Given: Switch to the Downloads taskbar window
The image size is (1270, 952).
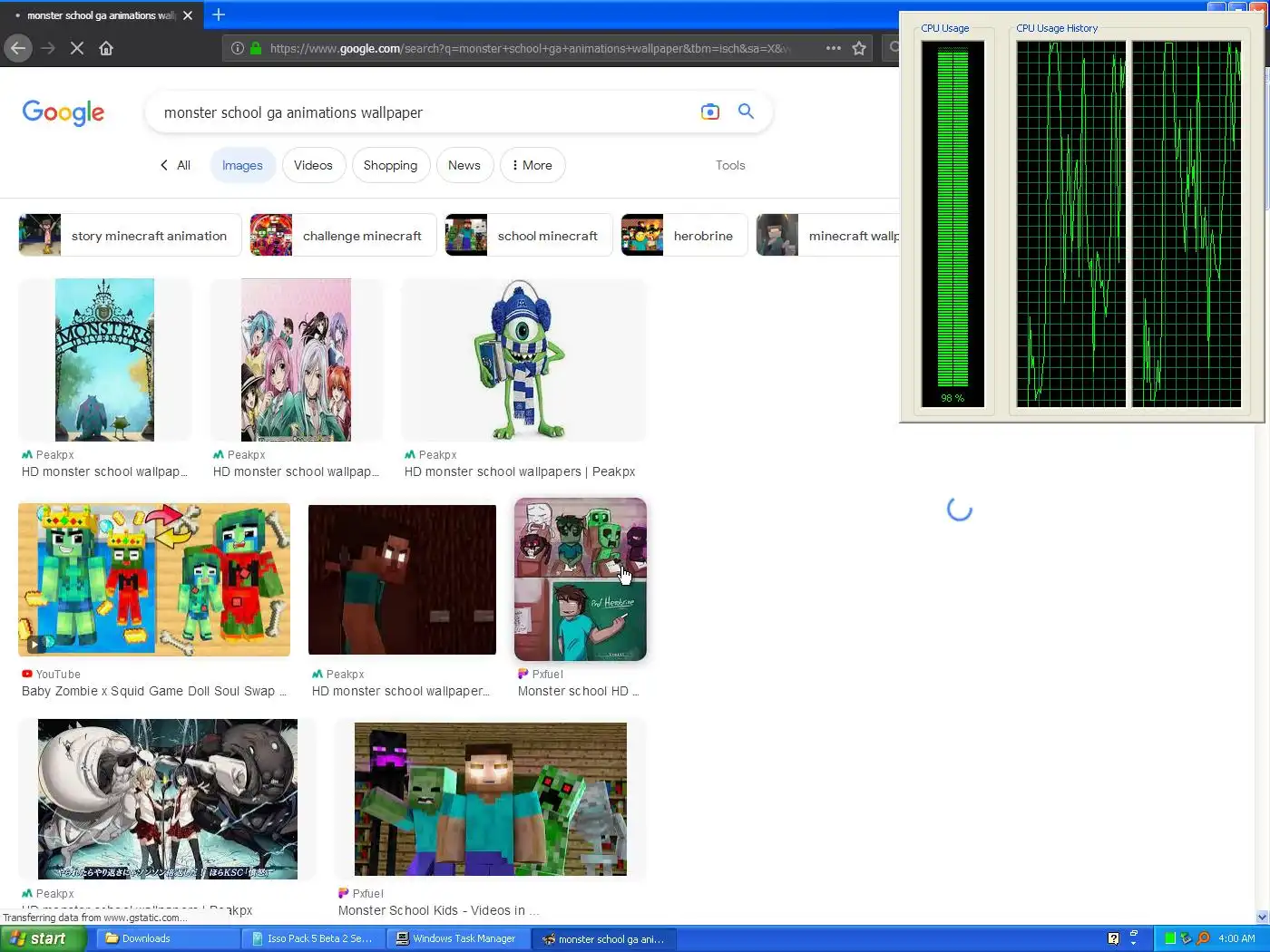Looking at the screenshot, I should click(166, 938).
